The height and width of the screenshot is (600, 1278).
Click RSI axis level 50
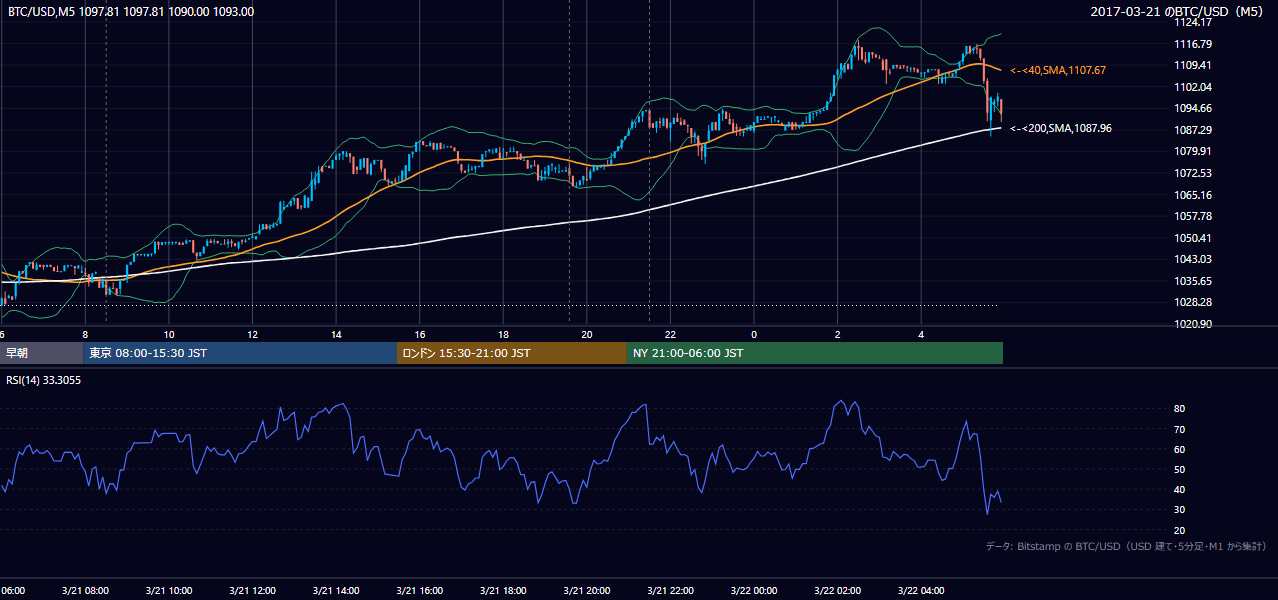click(x=1180, y=469)
